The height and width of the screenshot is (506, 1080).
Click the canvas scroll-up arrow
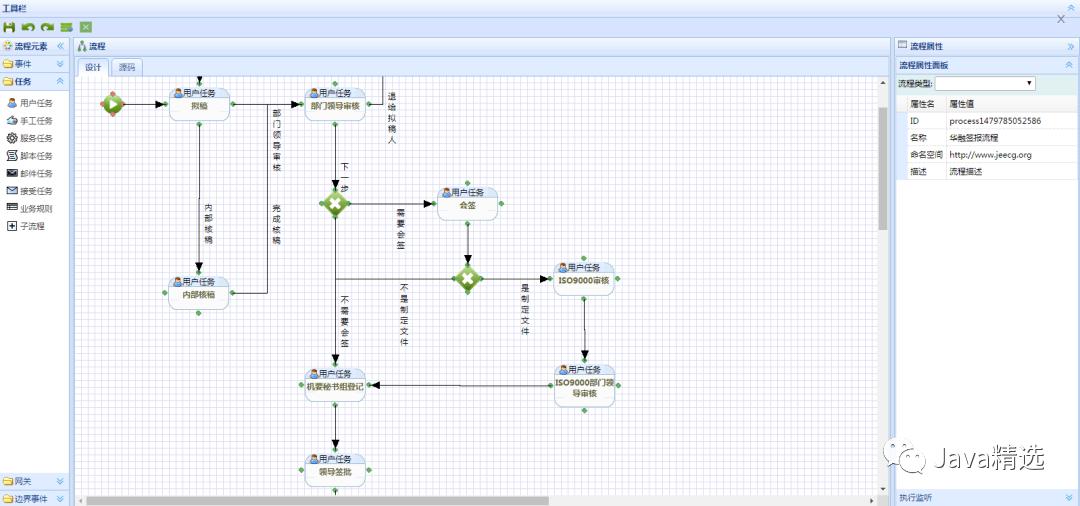(883, 83)
